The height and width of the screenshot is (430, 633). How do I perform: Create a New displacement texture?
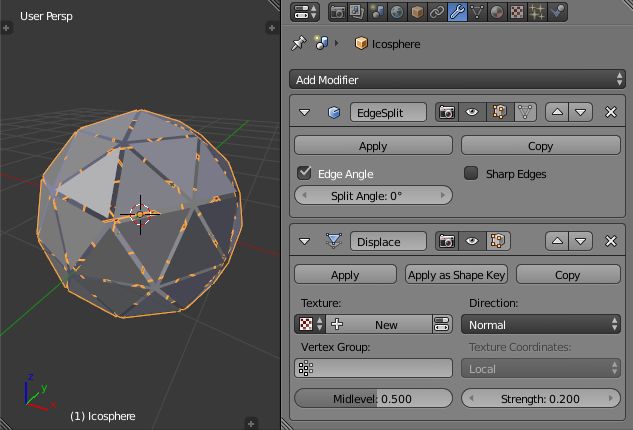[x=379, y=324]
